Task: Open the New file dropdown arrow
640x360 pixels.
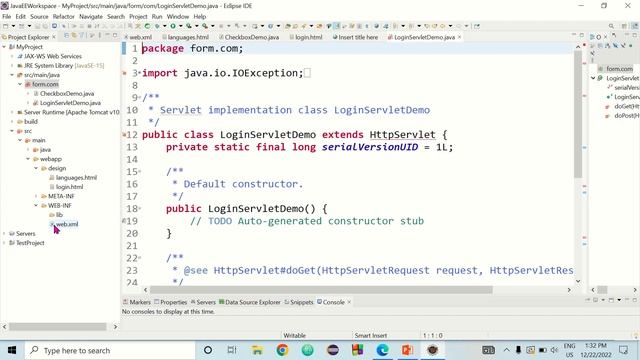Action: [x=13, y=26]
